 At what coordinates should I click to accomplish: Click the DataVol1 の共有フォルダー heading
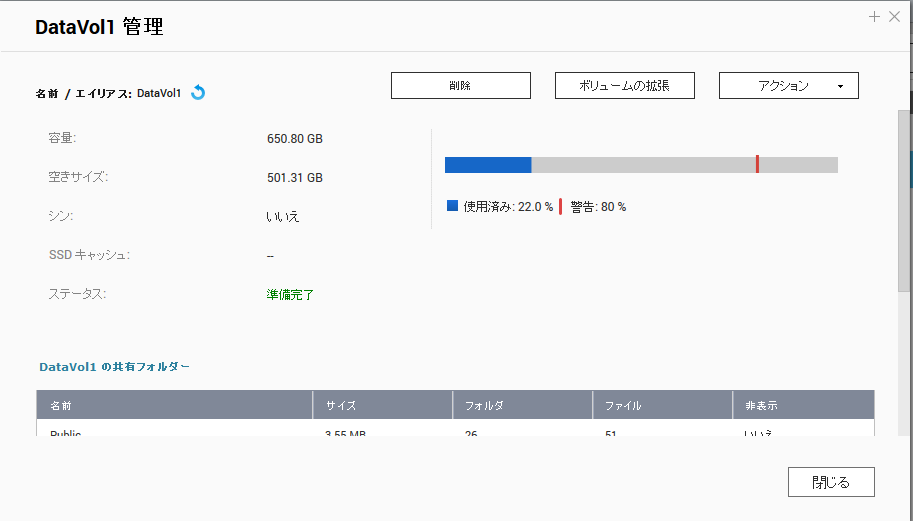point(114,367)
